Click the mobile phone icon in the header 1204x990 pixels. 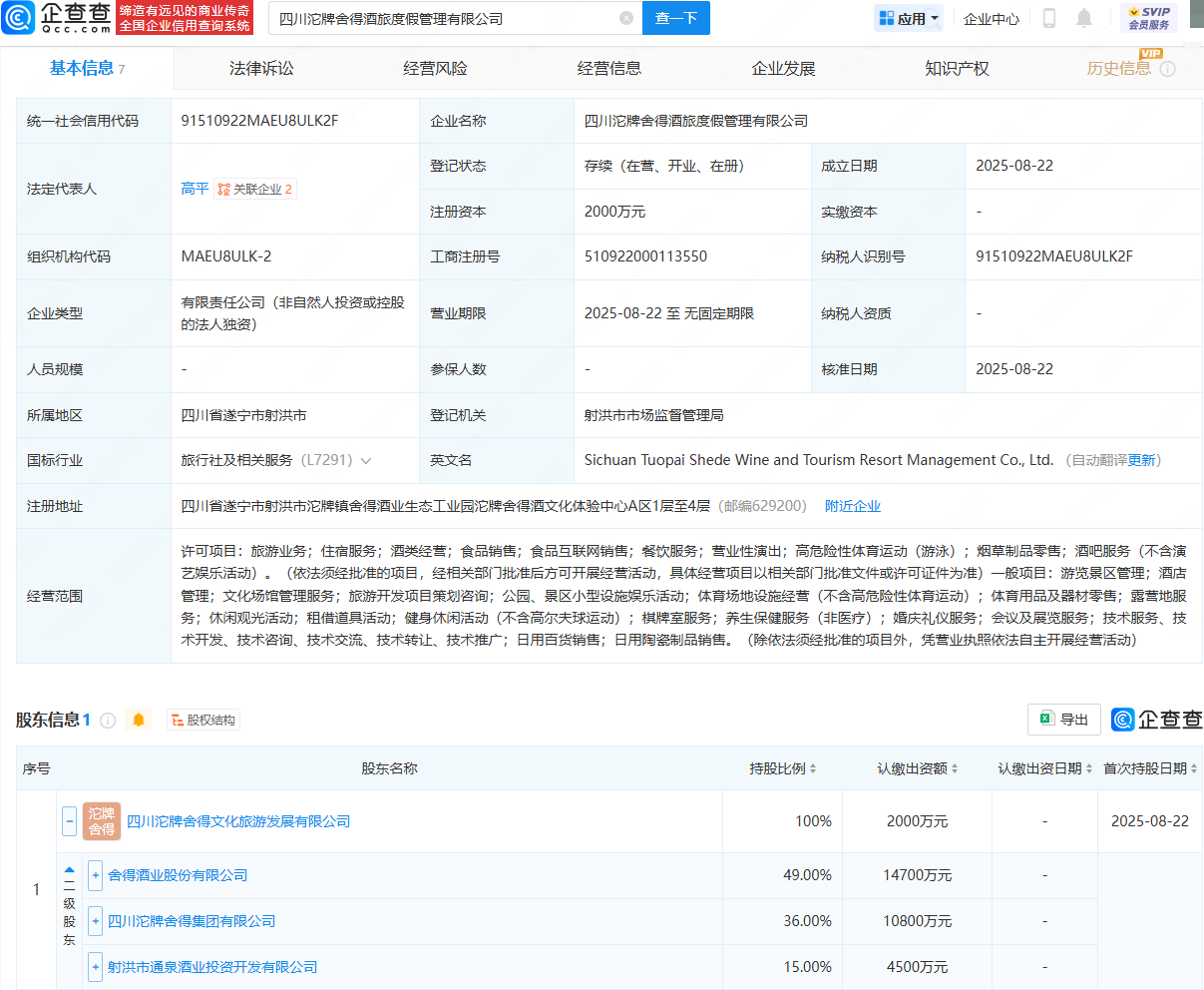click(1048, 18)
